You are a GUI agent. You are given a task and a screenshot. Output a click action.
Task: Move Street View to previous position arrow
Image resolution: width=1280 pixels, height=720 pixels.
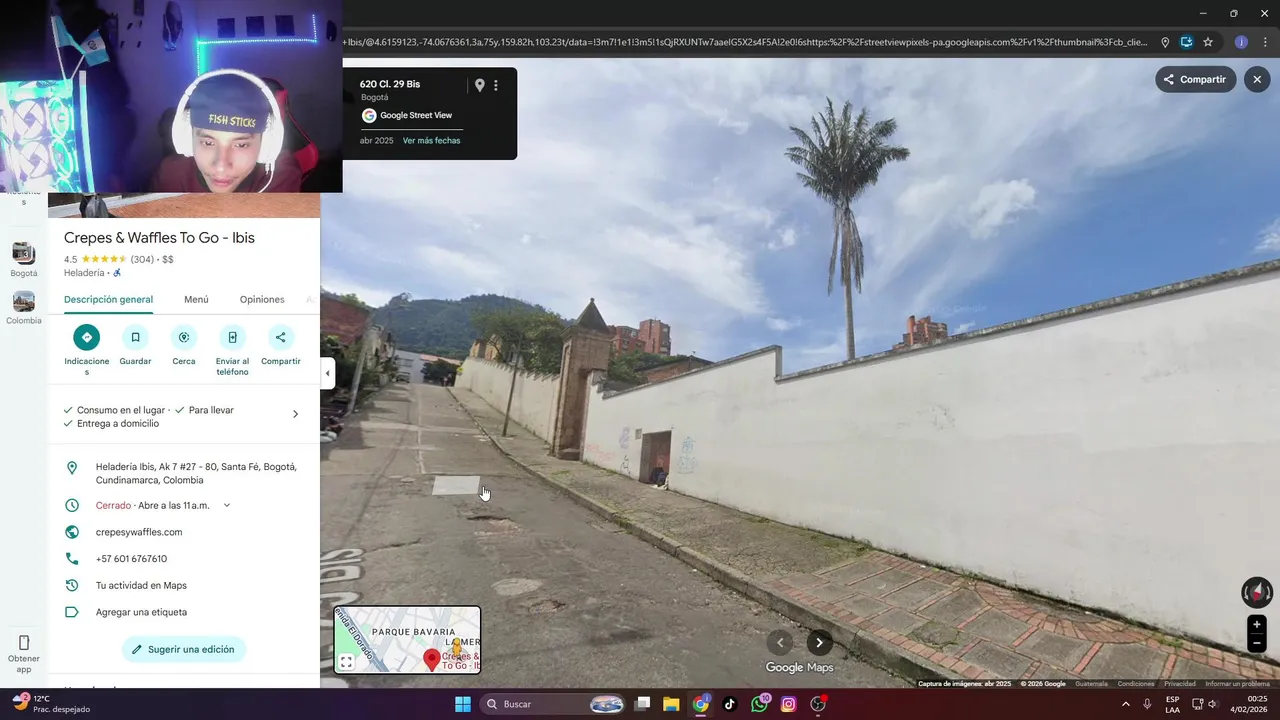[781, 643]
